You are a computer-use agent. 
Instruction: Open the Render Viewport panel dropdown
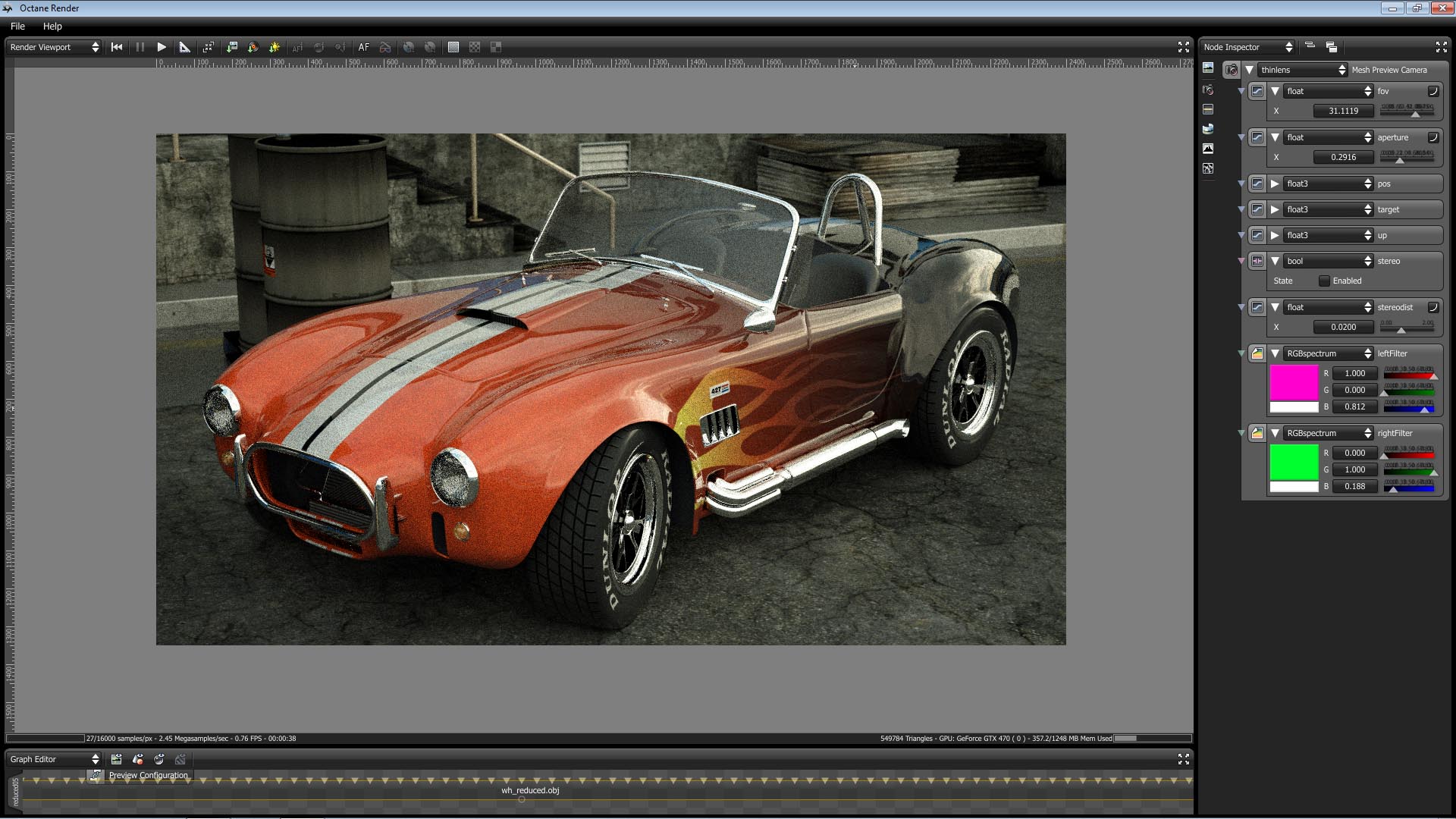point(54,47)
